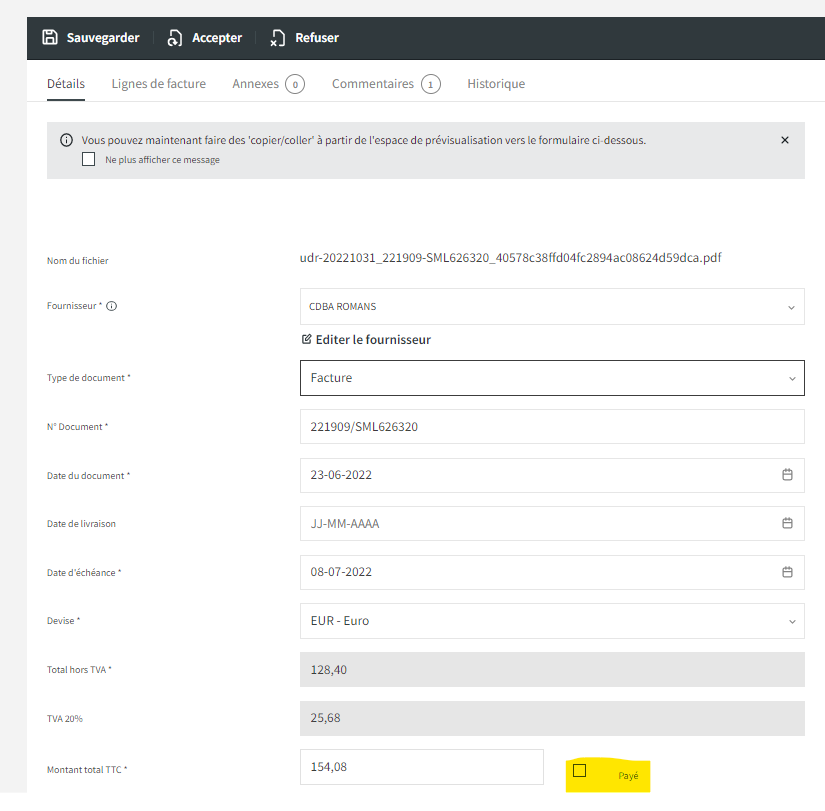Screen dimensions: 825x811
Task: Click the 'Devise *' label
Action: [x=63, y=621]
